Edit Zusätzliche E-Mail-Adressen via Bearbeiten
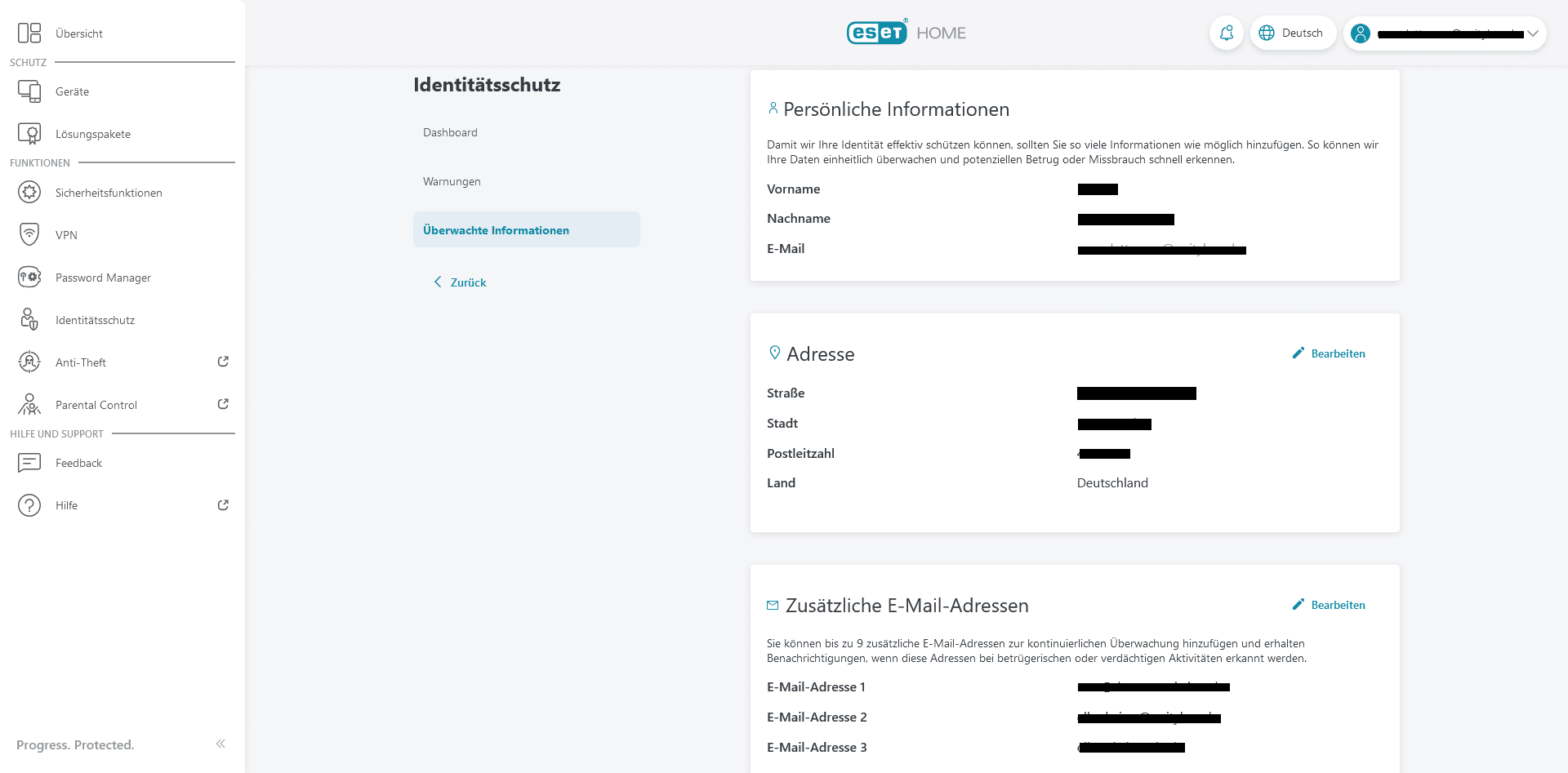The image size is (1568, 773). pos(1329,605)
